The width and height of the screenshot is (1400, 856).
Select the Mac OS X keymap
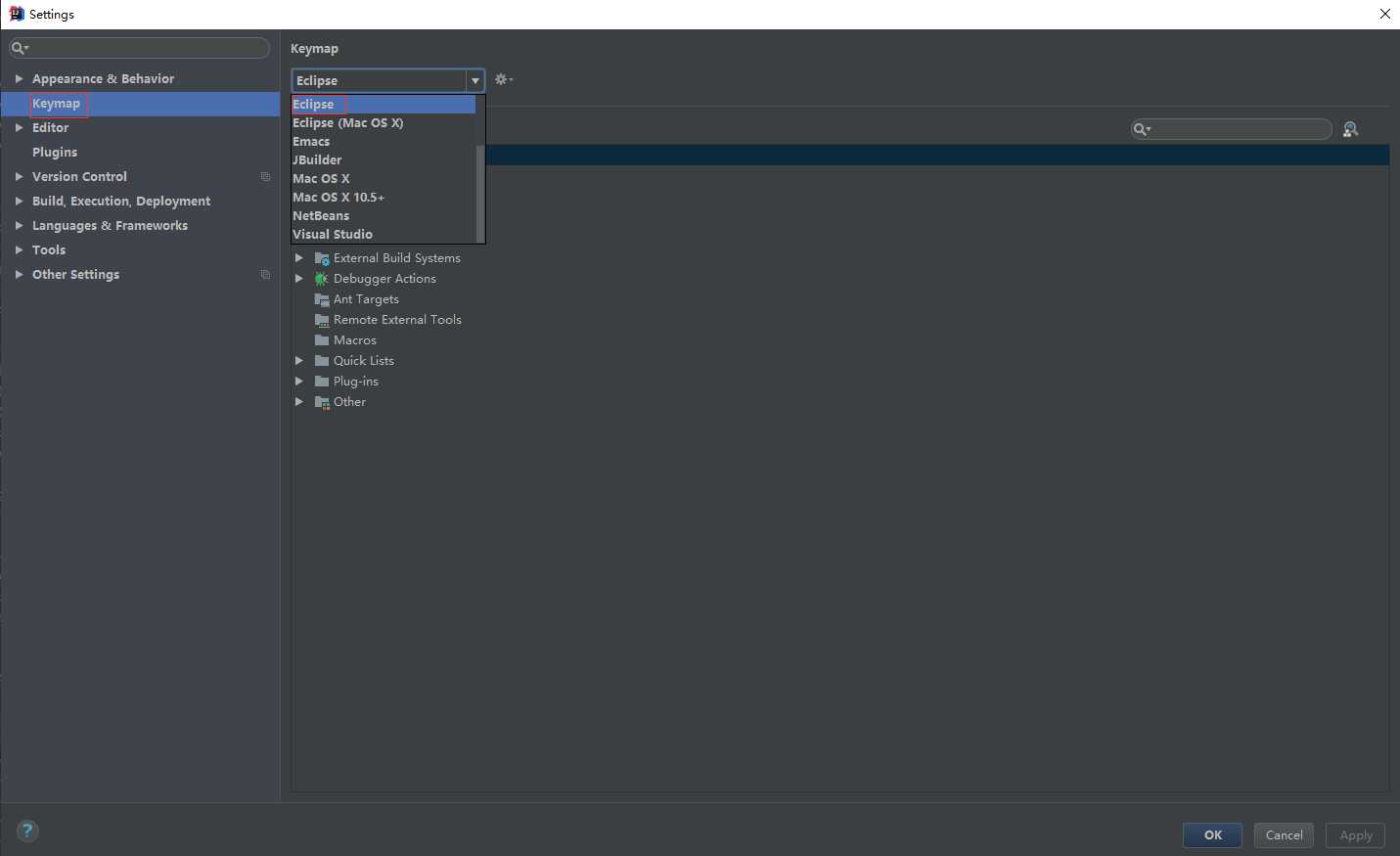tap(384, 178)
